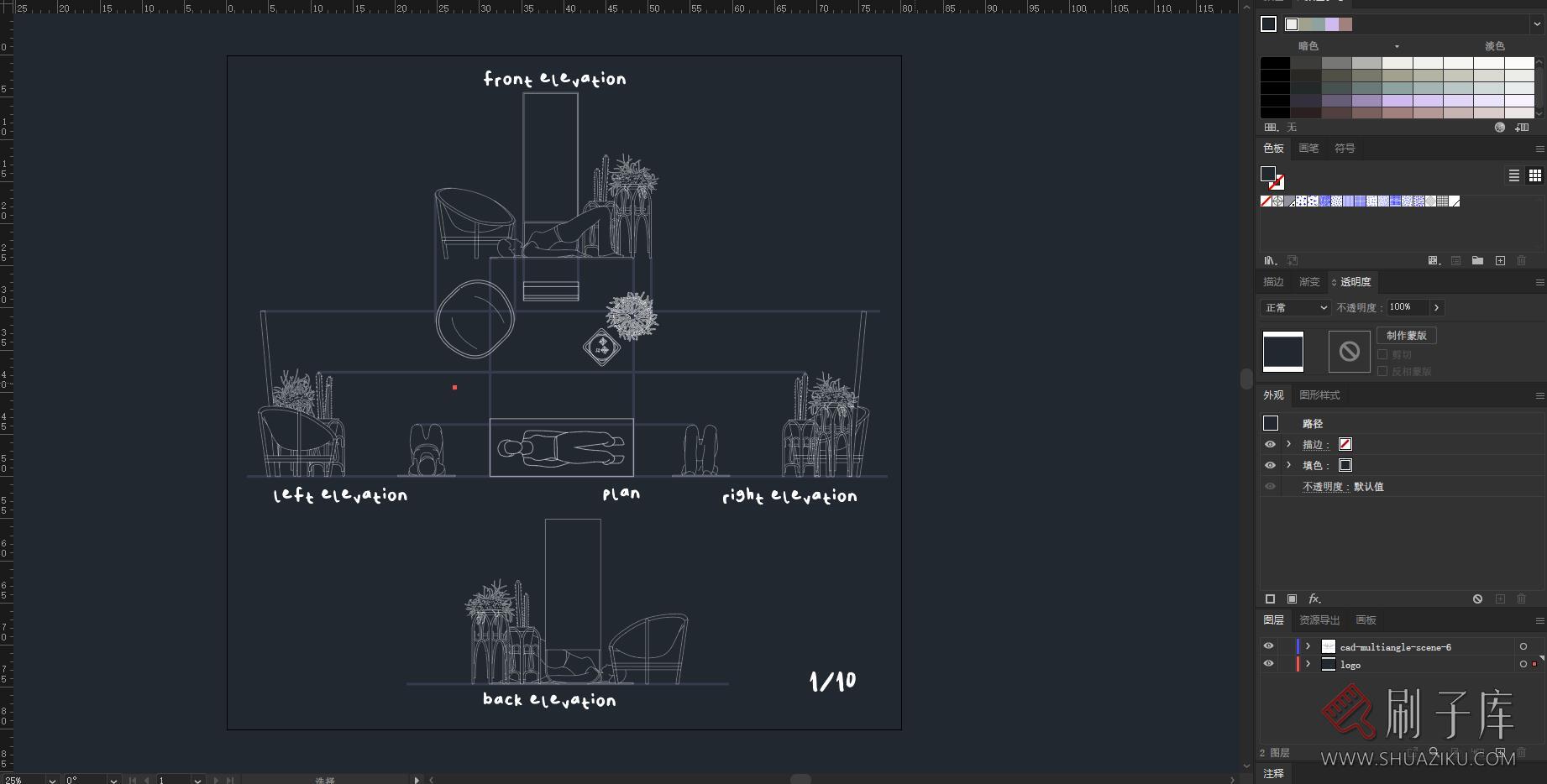Click the add layer icon near the trash
Viewport: 1547px width, 784px height.
pos(1500,753)
